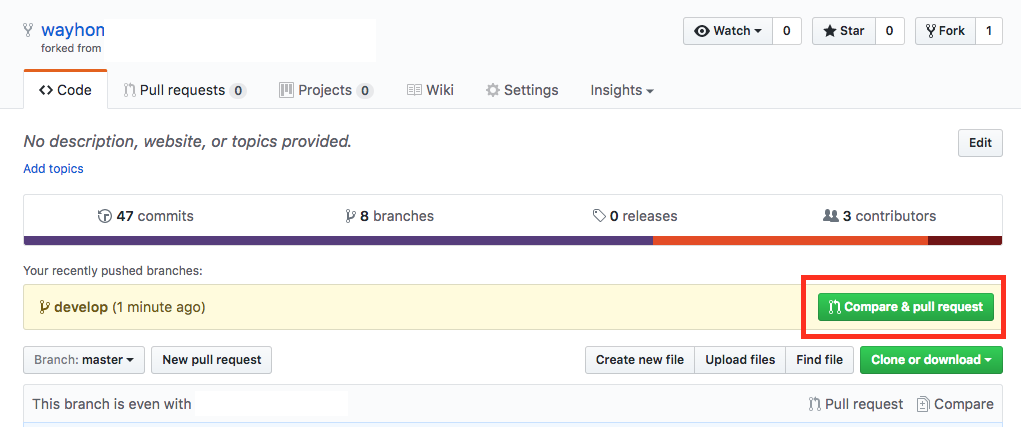Click the Find file button
Viewport: 1021px width, 427px height.
(x=820, y=360)
